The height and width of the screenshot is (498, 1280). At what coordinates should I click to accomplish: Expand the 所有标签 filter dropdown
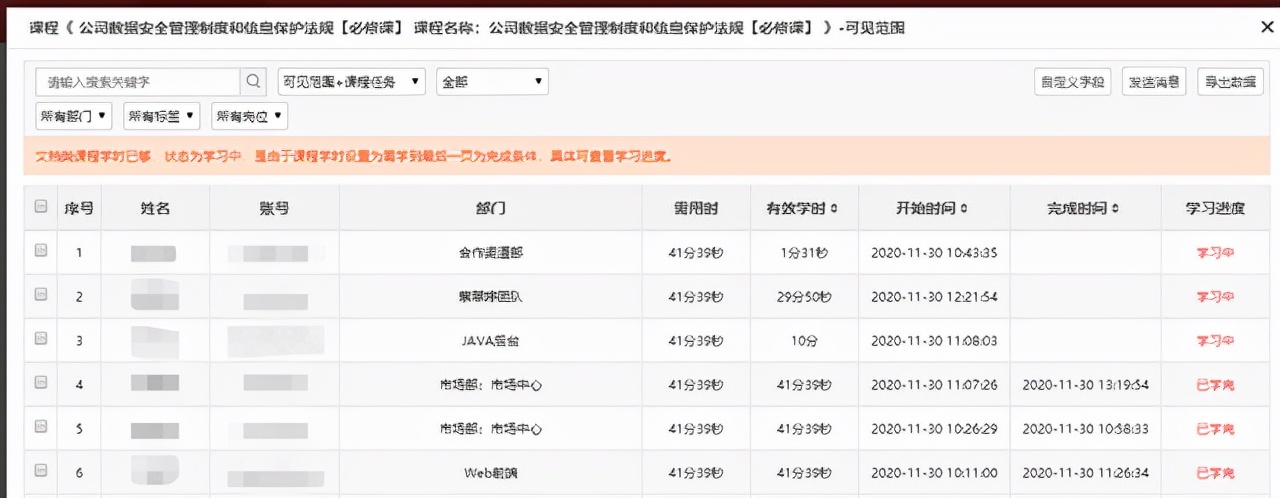(x=162, y=116)
